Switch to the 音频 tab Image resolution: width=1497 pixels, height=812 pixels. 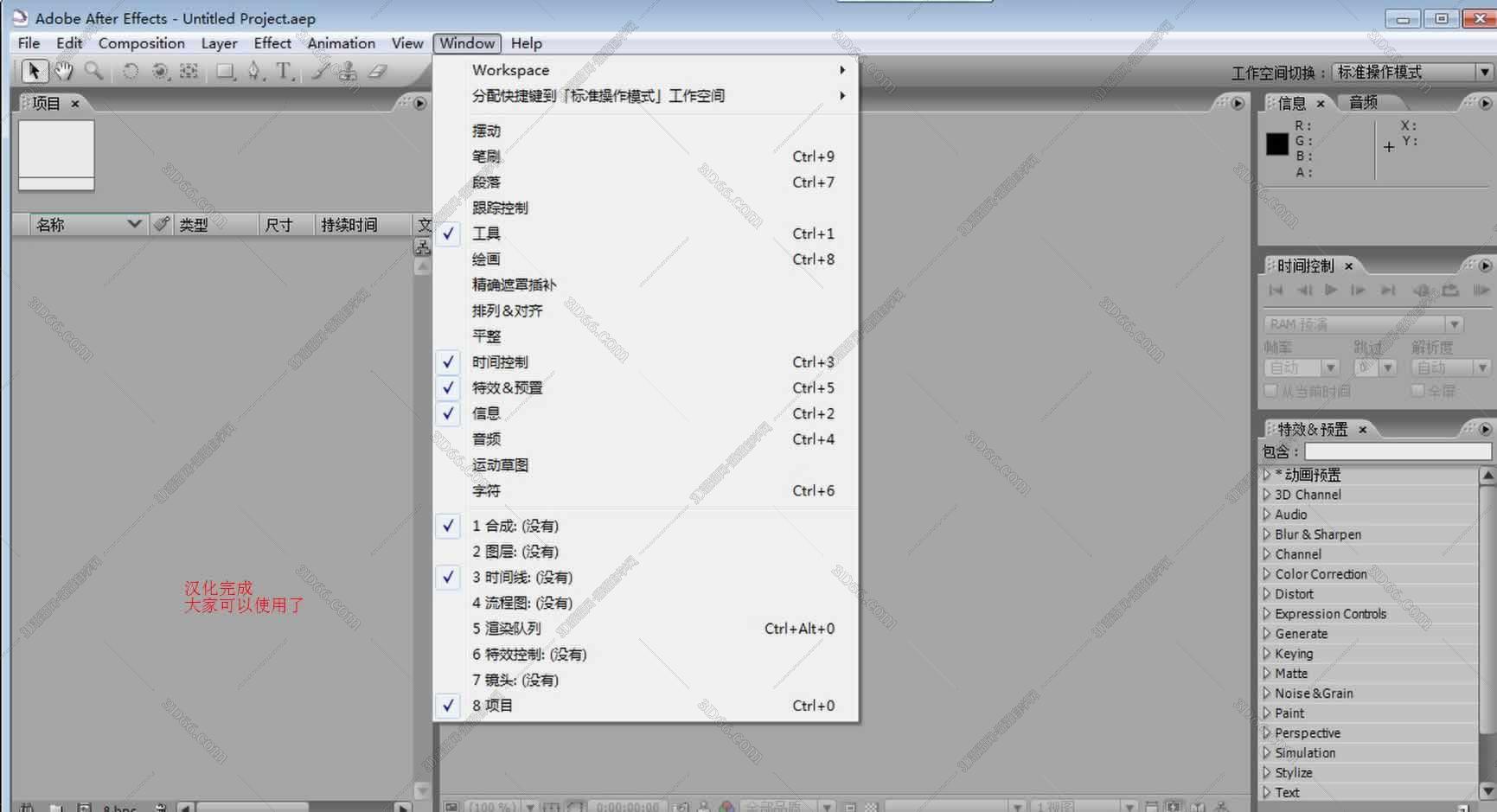pos(1363,103)
